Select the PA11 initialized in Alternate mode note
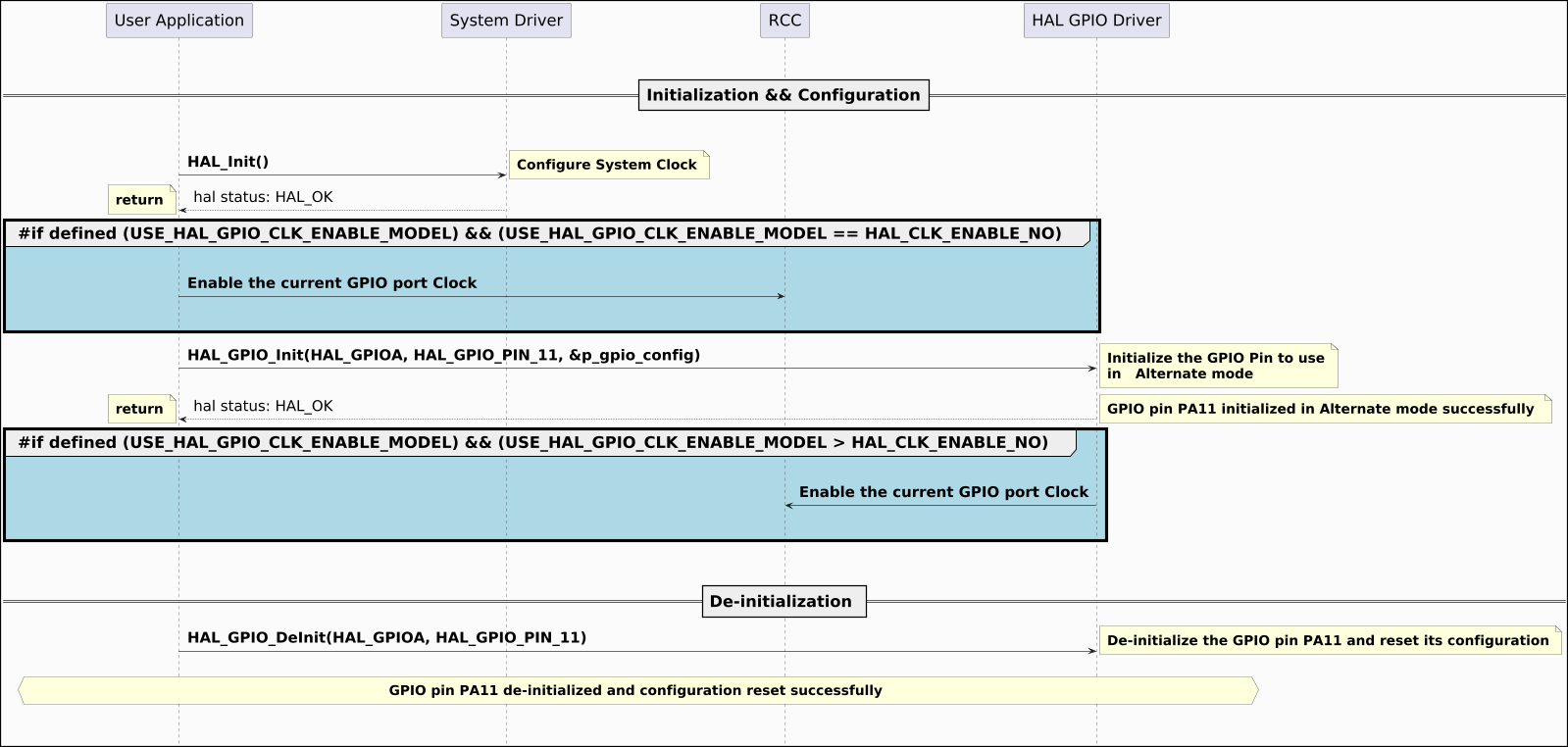This screenshot has width=1568, height=747. coord(1325,409)
